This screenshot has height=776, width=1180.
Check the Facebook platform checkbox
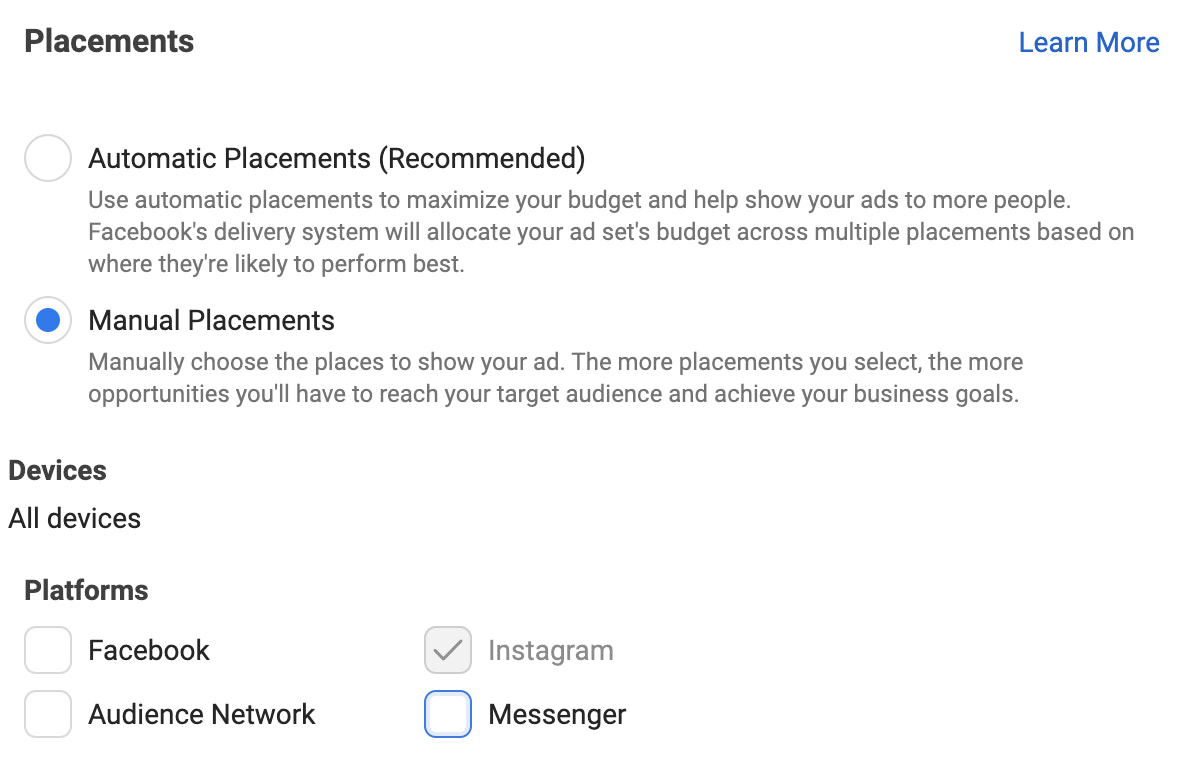pyautogui.click(x=47, y=650)
